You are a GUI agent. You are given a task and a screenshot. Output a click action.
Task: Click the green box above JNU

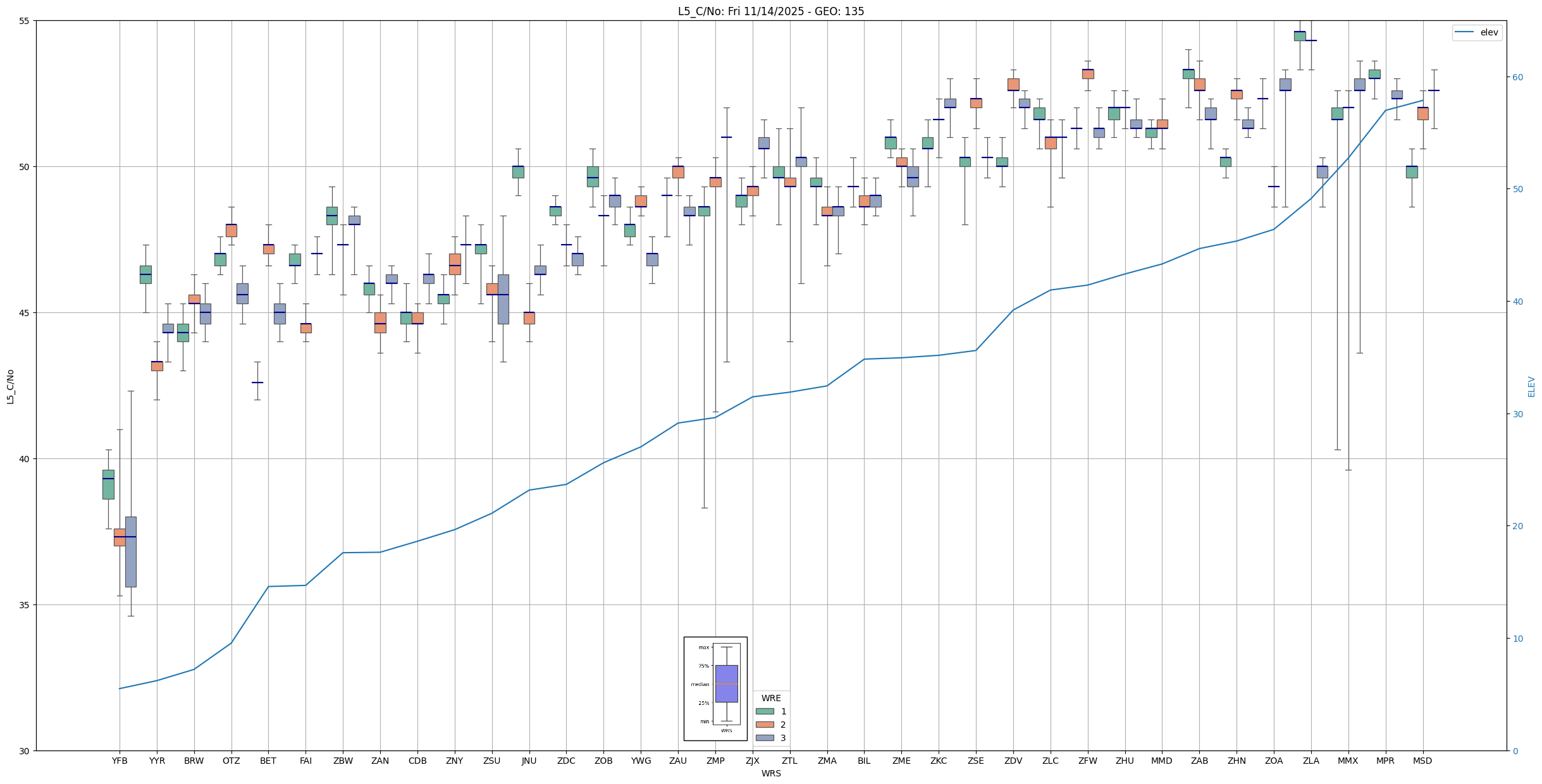click(x=518, y=171)
